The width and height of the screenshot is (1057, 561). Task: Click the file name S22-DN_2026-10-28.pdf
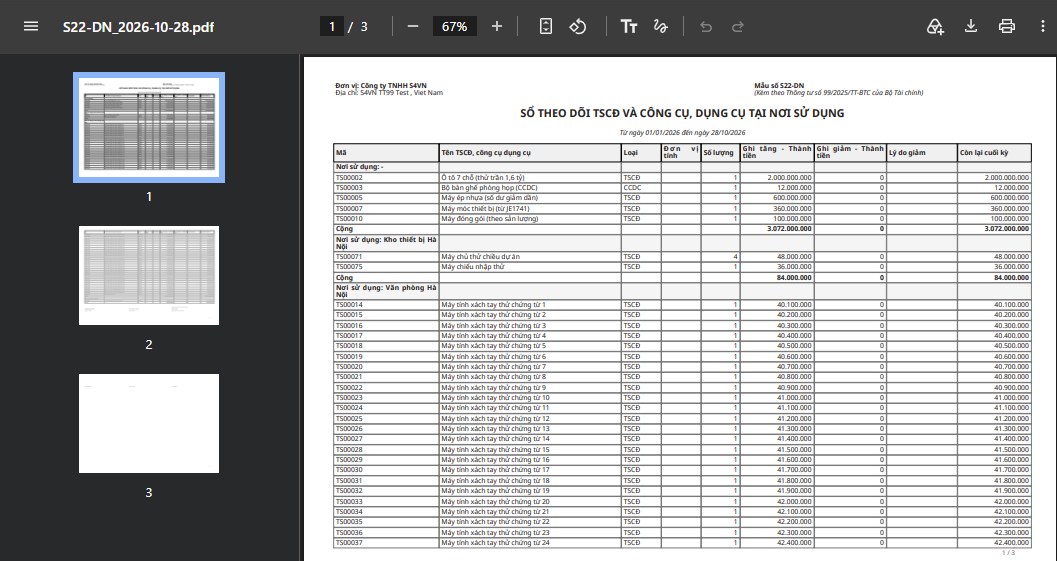coord(138,27)
